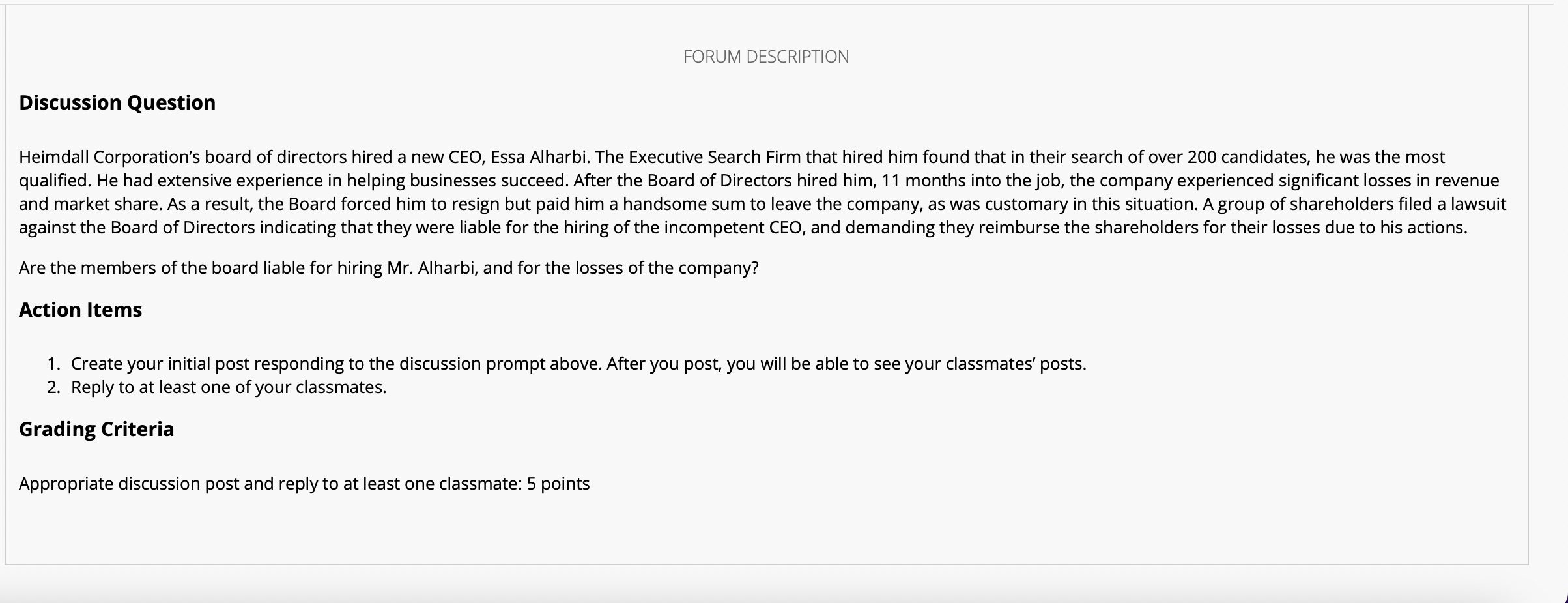Screen dimensions: 1568x603
Task: Click the FORUM DESCRIPTION header label
Action: pyautogui.click(x=765, y=57)
